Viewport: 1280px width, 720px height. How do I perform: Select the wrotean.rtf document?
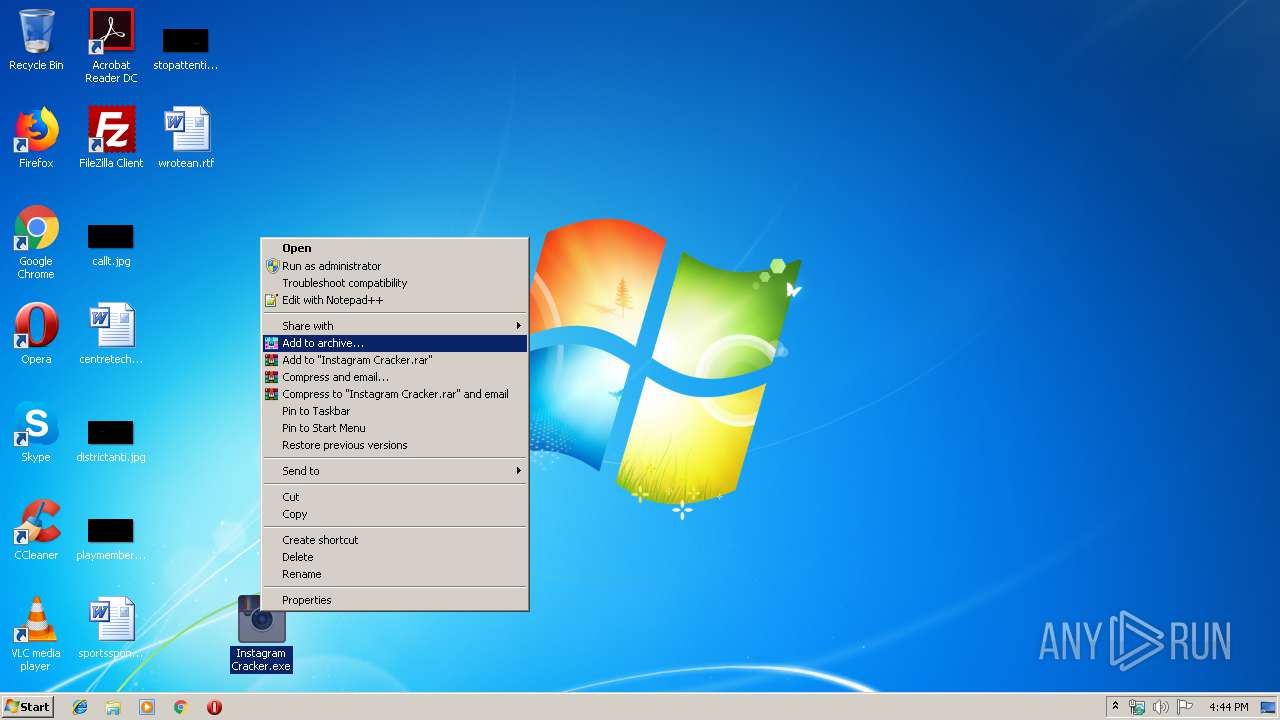tap(186, 138)
